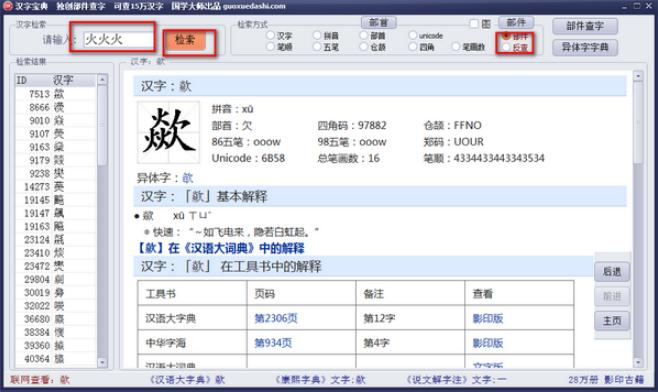Image resolution: width=658 pixels, height=392 pixels.
Task: Go back with the 后退 button
Action: pos(612,272)
